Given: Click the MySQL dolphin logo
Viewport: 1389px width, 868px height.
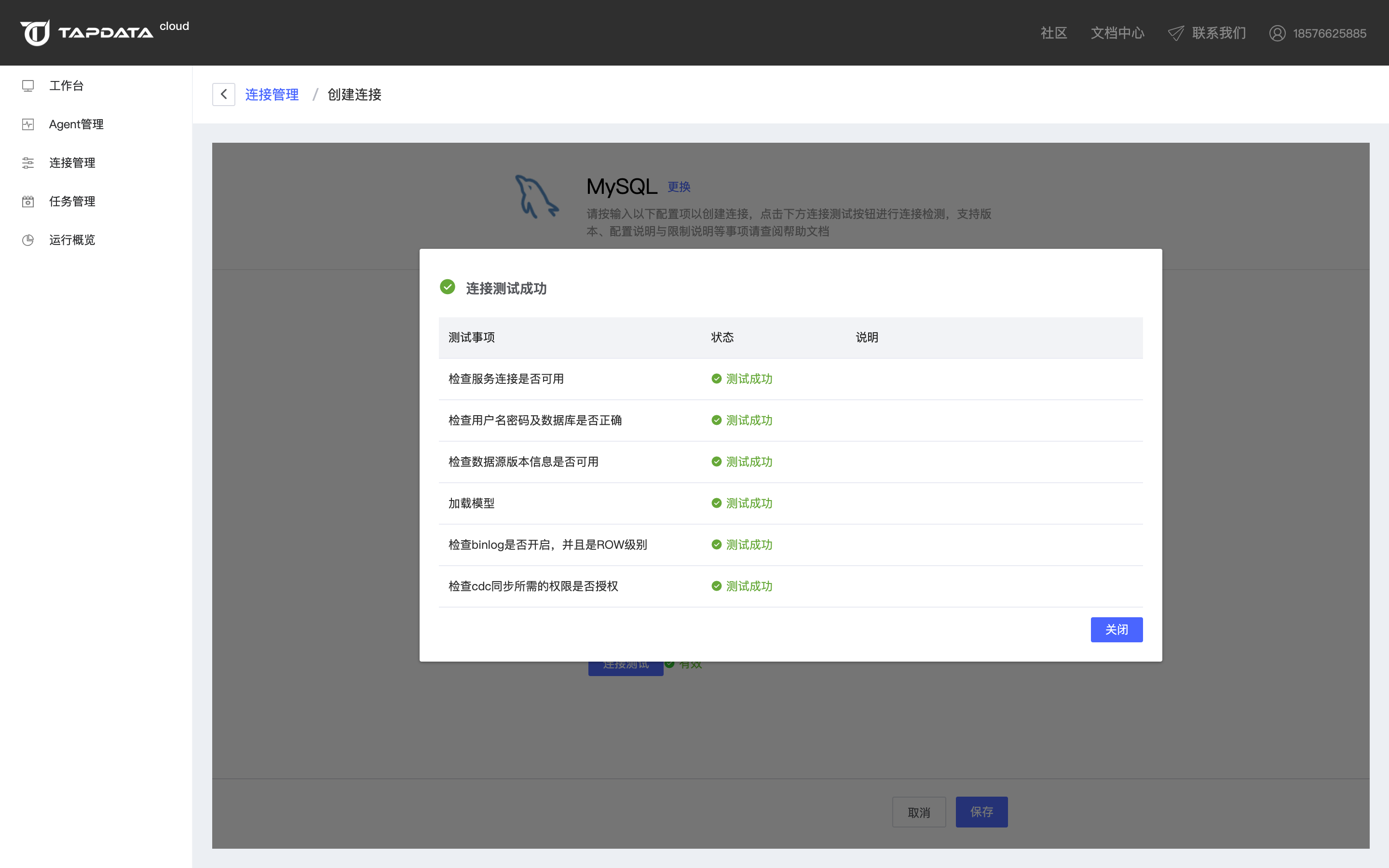Looking at the screenshot, I should 536,197.
